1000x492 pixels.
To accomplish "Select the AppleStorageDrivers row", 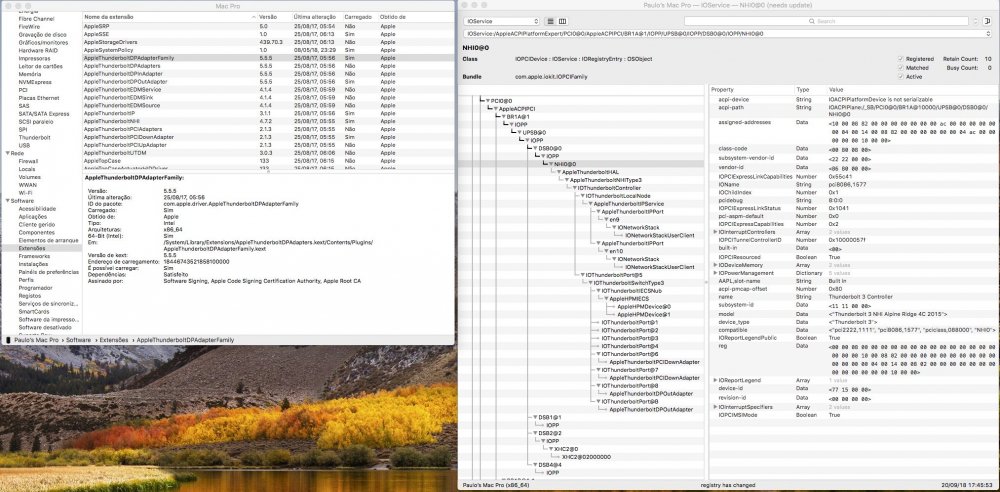I will coord(268,41).
